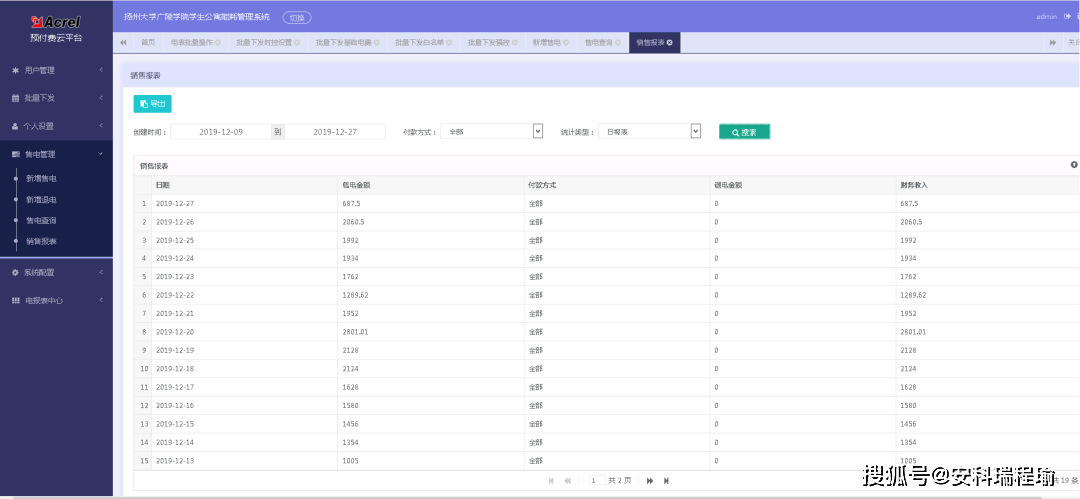Expand 系统配置 using its chevron
The width and height of the screenshot is (1080, 499).
pyautogui.click(x=101, y=272)
